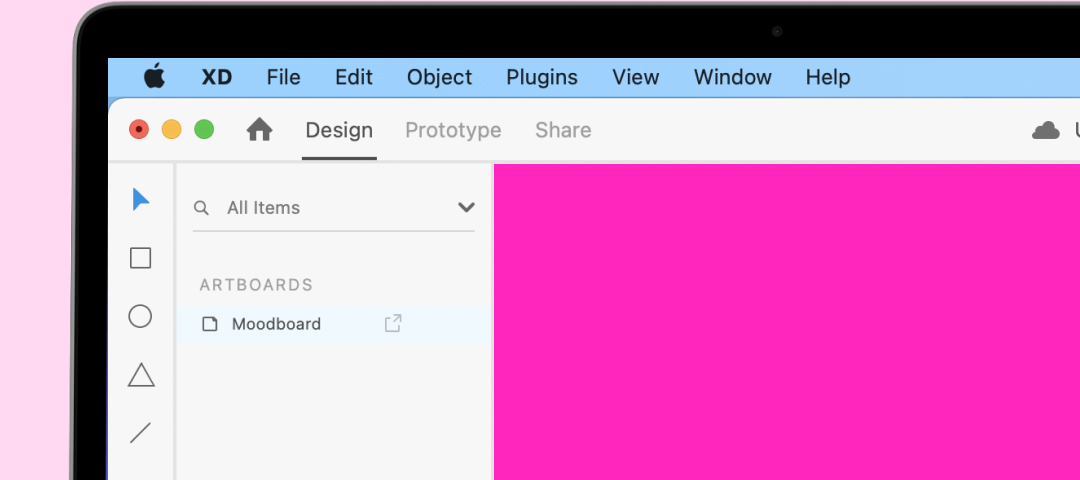Click the export icon beside Moodboard
This screenshot has width=1080, height=480.
pos(393,323)
